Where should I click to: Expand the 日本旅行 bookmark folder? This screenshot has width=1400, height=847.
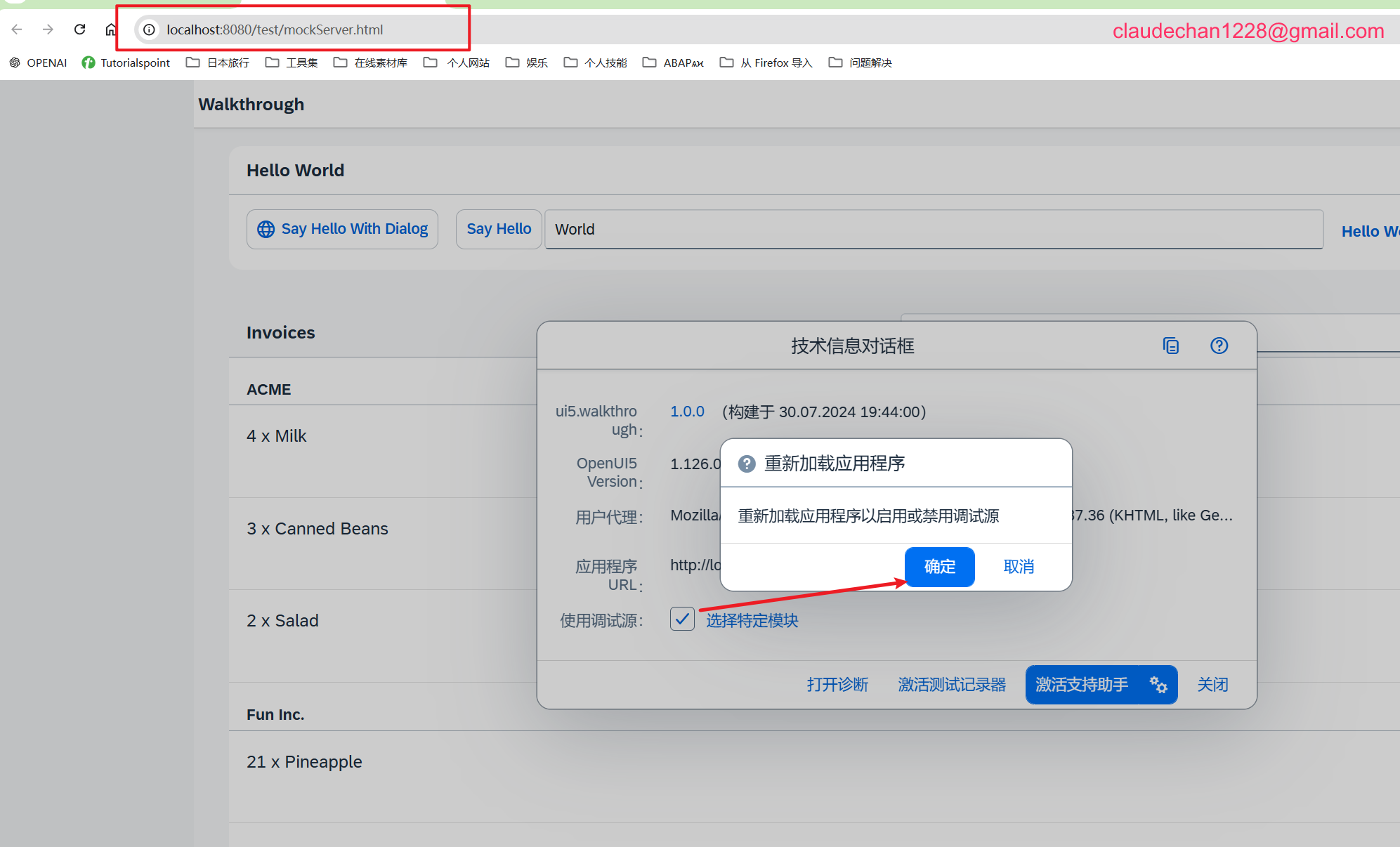pos(218,63)
